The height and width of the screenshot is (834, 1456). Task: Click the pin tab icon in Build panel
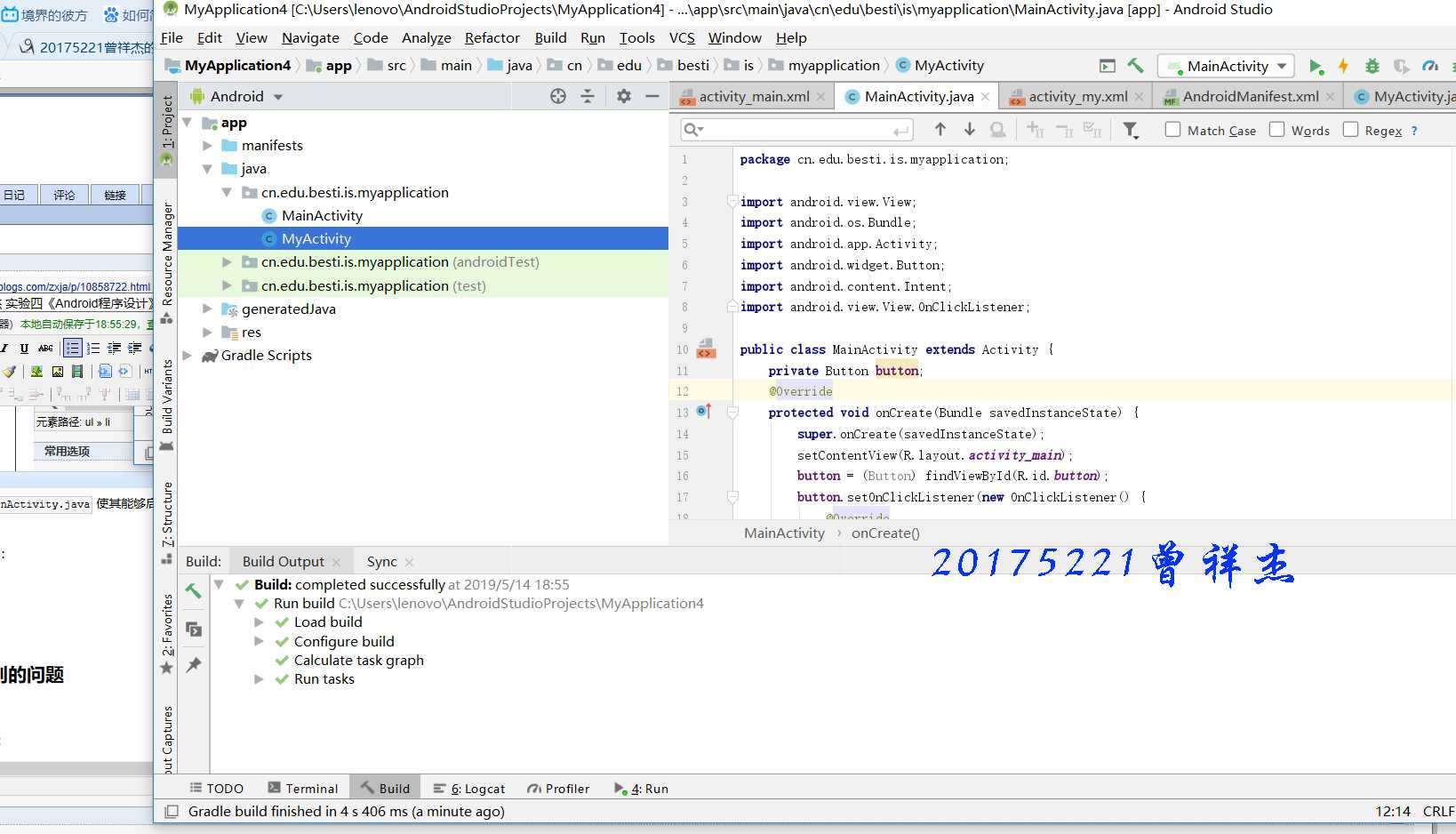coord(193,665)
